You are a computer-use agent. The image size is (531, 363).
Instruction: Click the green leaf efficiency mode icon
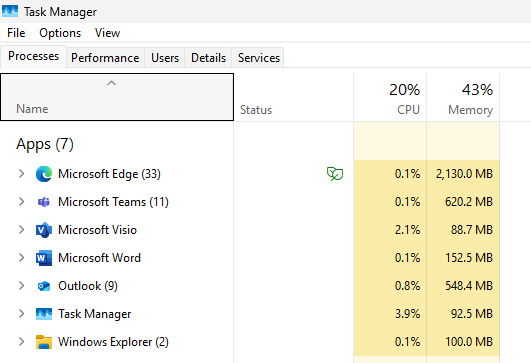(335, 174)
